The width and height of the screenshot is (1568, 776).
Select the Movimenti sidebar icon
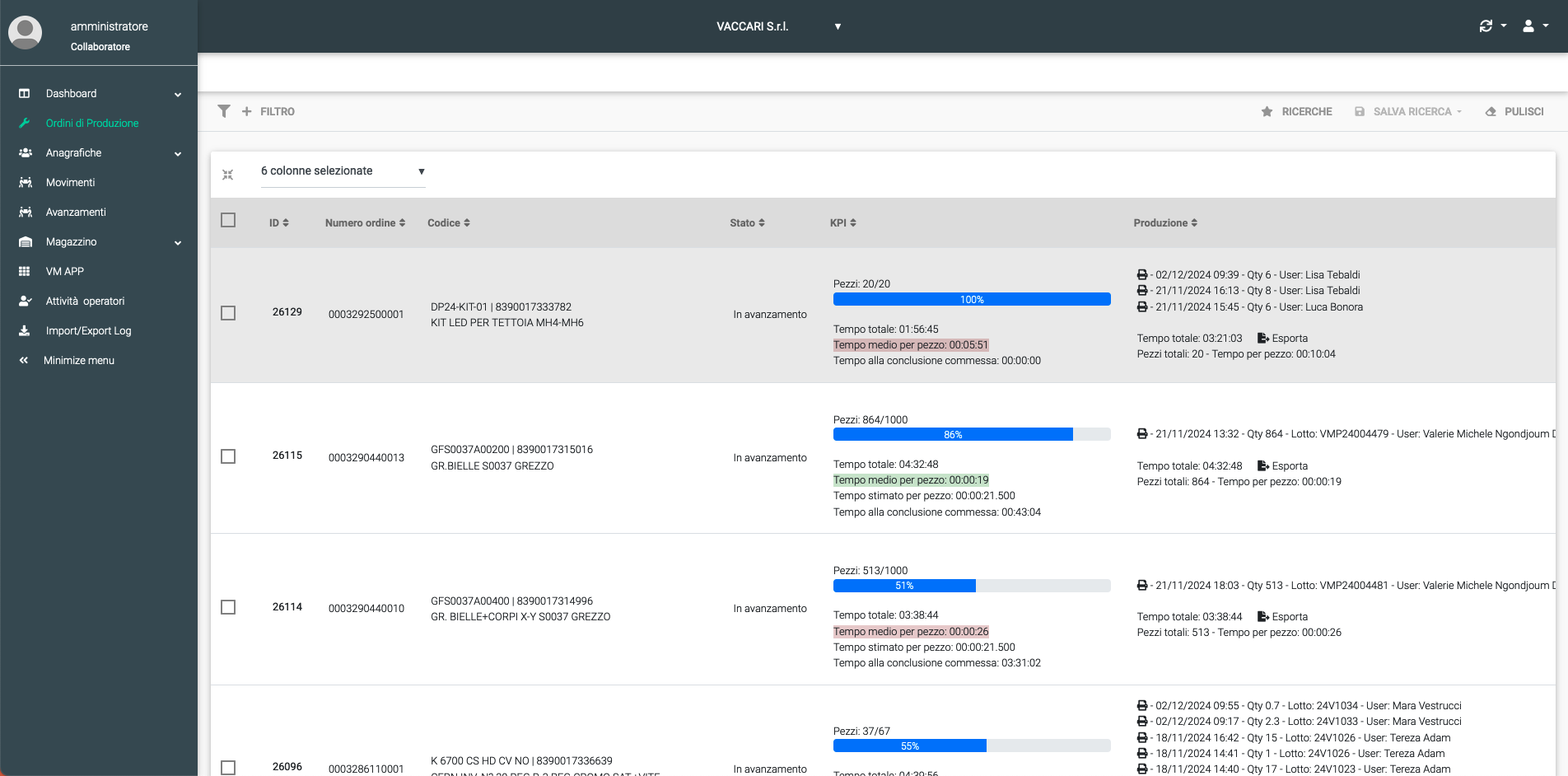click(25, 182)
